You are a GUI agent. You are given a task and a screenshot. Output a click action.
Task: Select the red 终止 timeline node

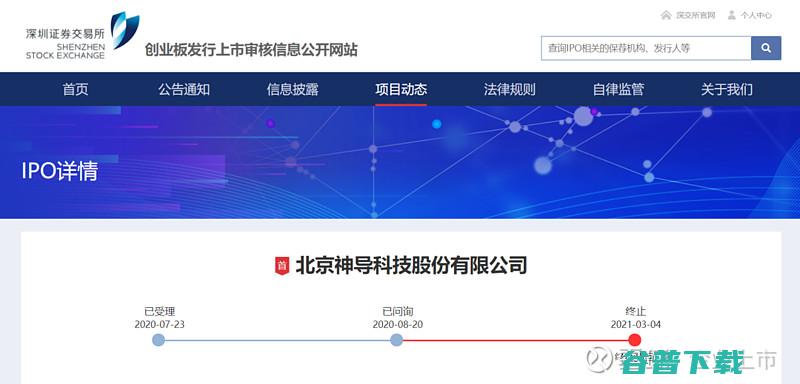click(635, 340)
